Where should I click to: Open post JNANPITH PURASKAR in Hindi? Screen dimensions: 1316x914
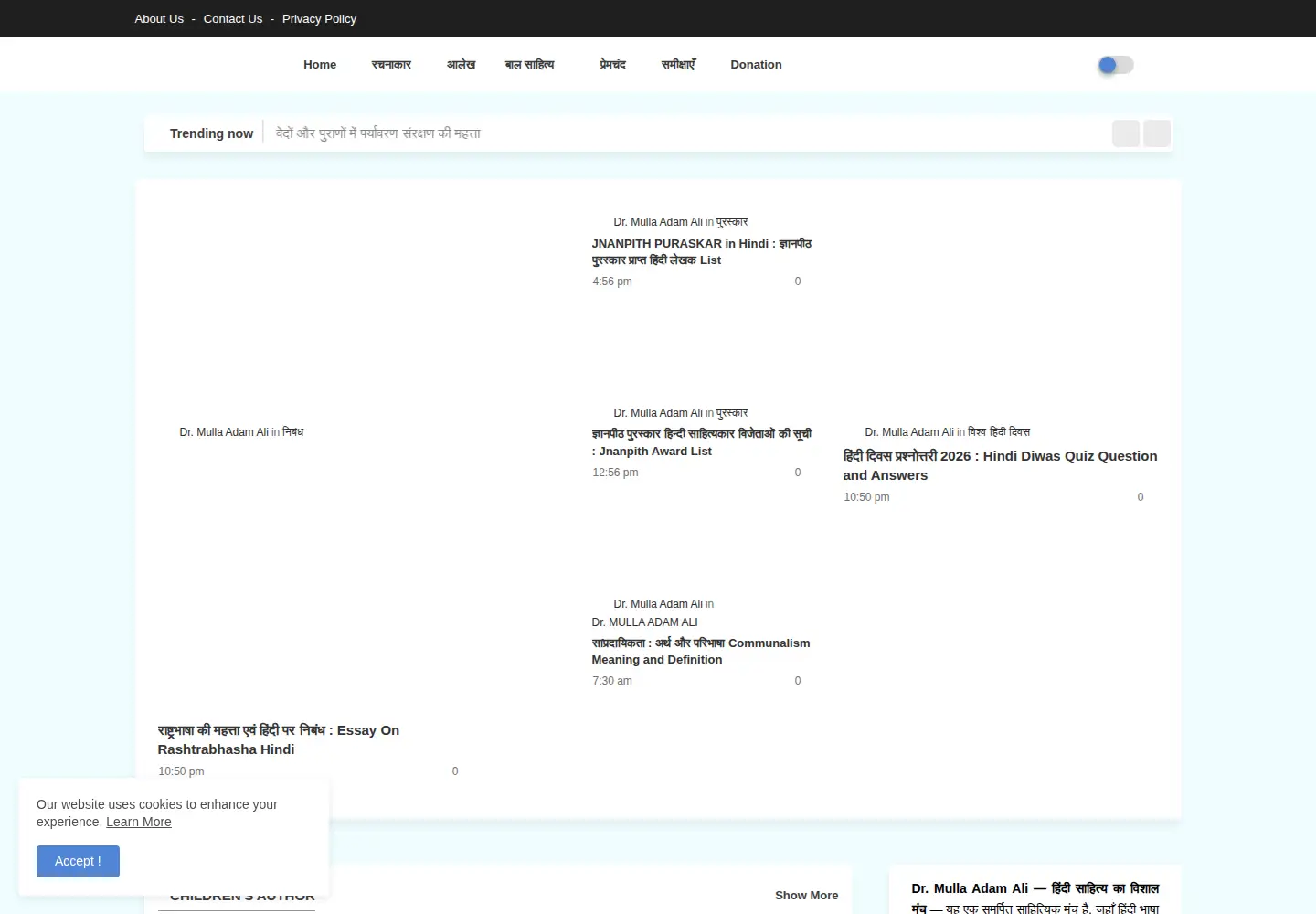pos(701,252)
